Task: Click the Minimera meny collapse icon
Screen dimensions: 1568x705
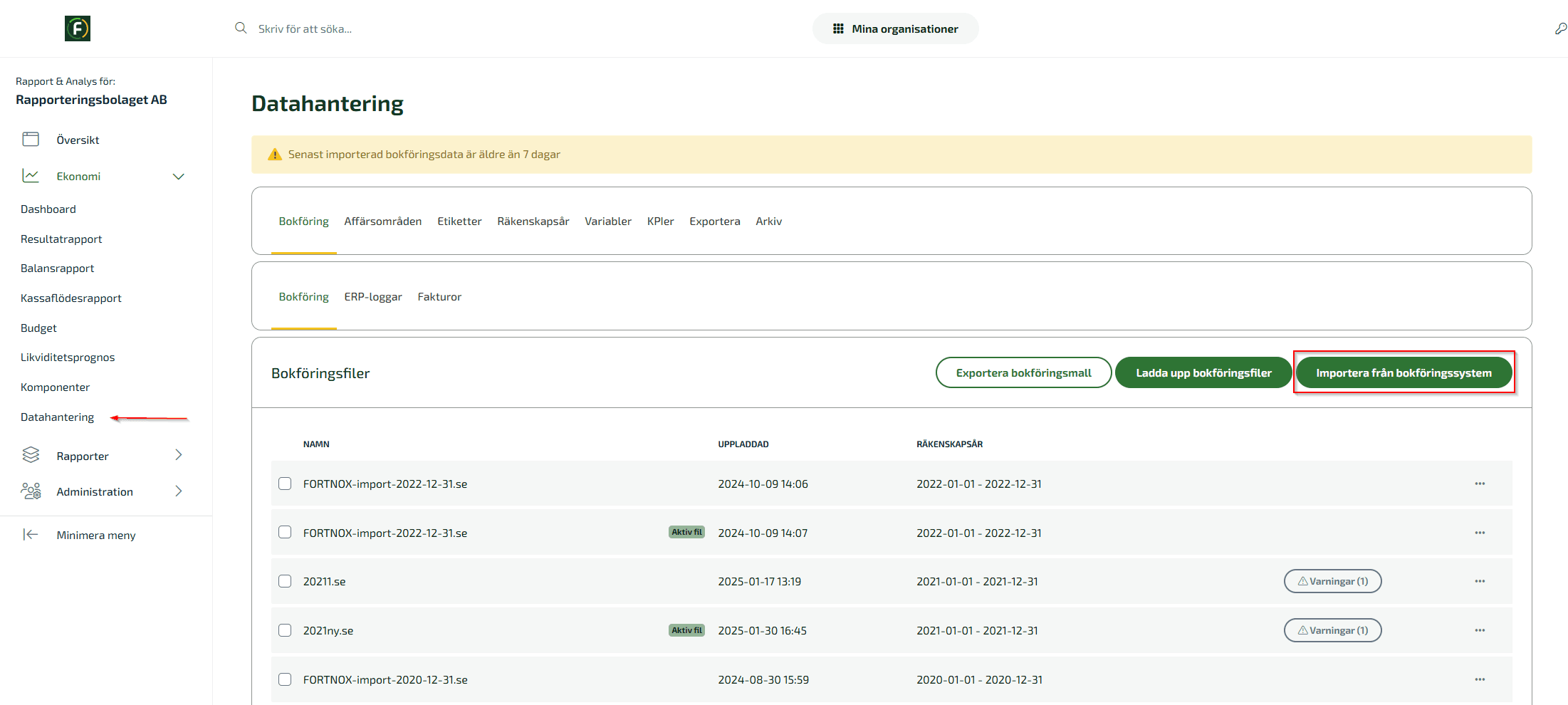Action: coord(31,534)
